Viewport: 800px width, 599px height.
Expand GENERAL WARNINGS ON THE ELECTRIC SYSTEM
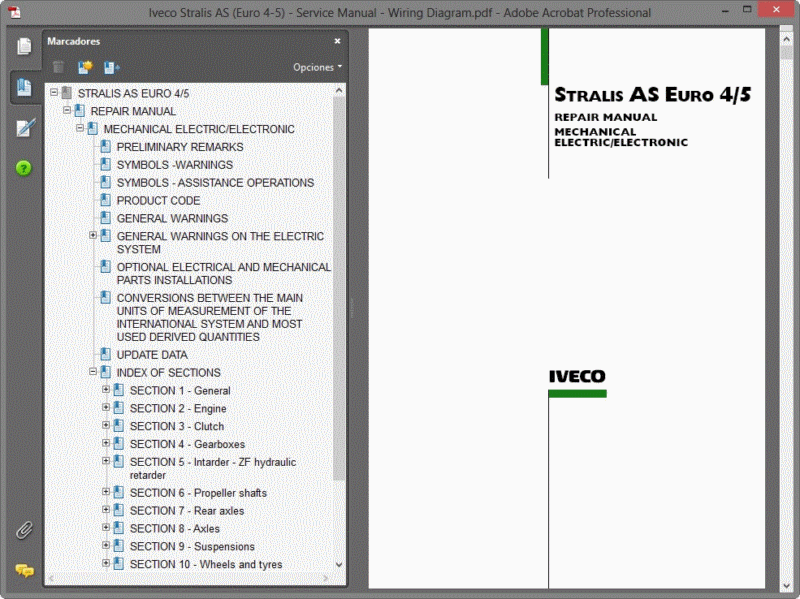click(x=93, y=236)
